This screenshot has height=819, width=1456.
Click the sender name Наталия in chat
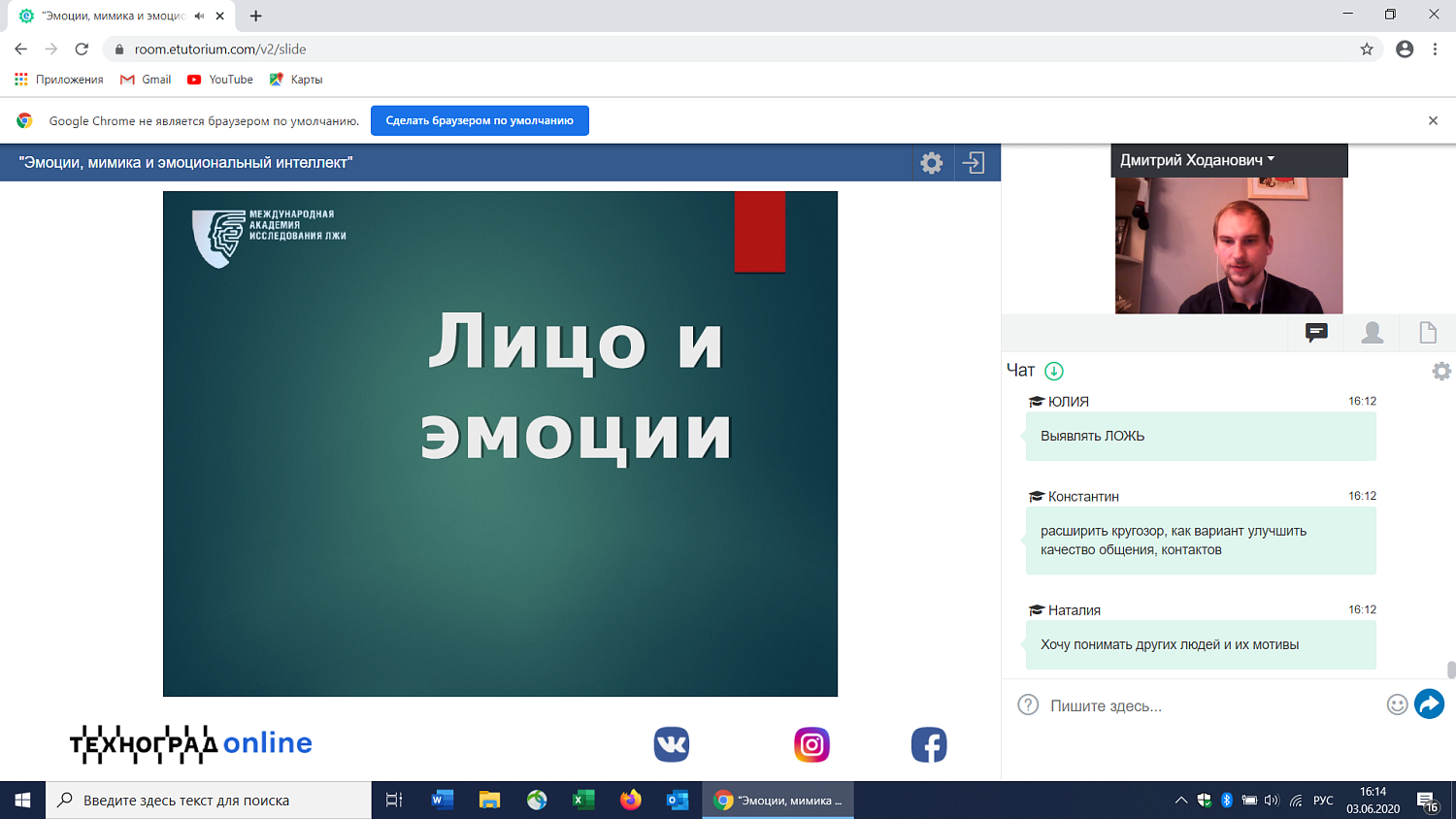[x=1075, y=610]
